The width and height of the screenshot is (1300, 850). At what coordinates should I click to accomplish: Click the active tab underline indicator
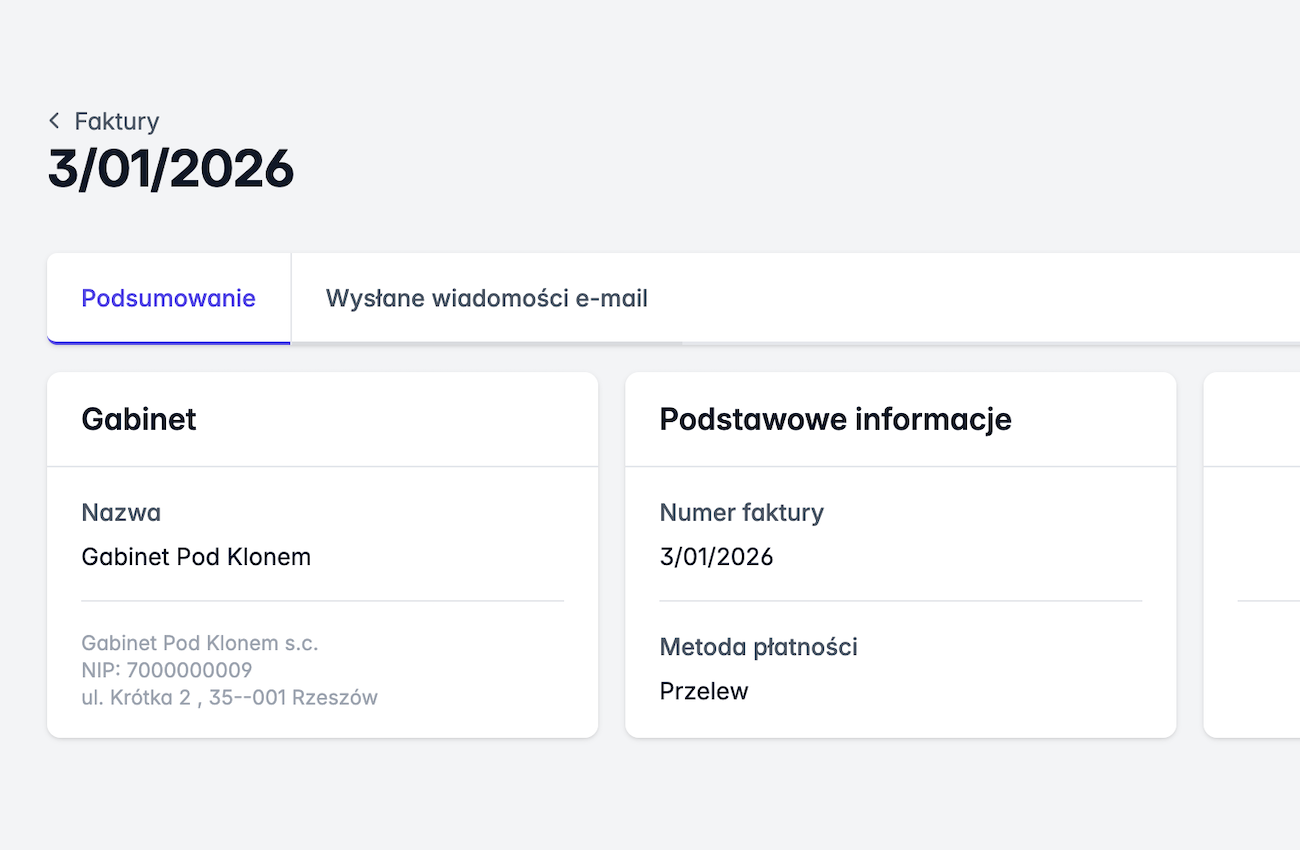click(x=168, y=342)
